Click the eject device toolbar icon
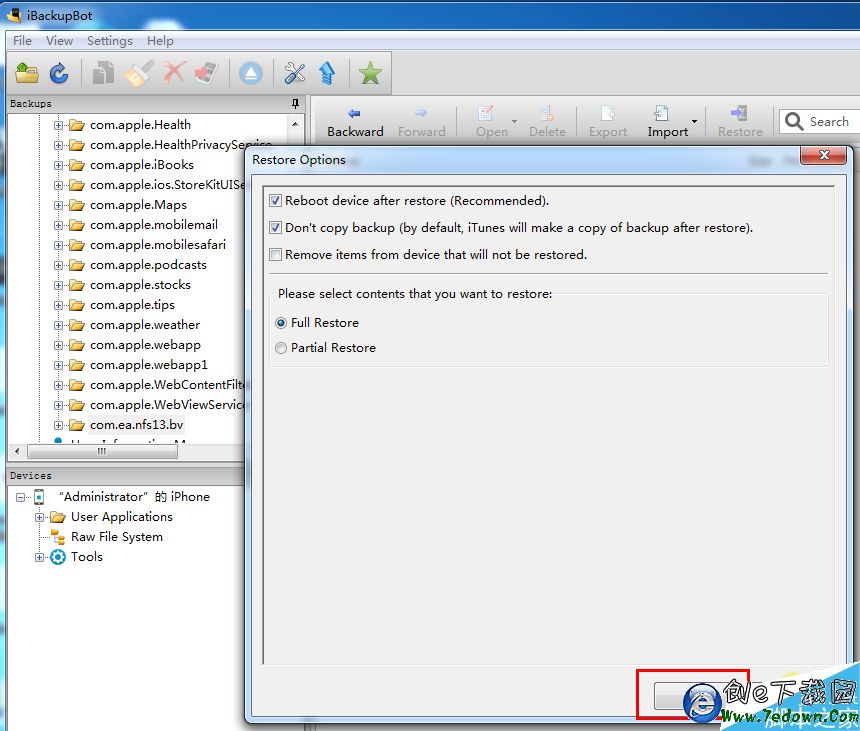Viewport: 860px width, 731px height. pyautogui.click(x=250, y=73)
